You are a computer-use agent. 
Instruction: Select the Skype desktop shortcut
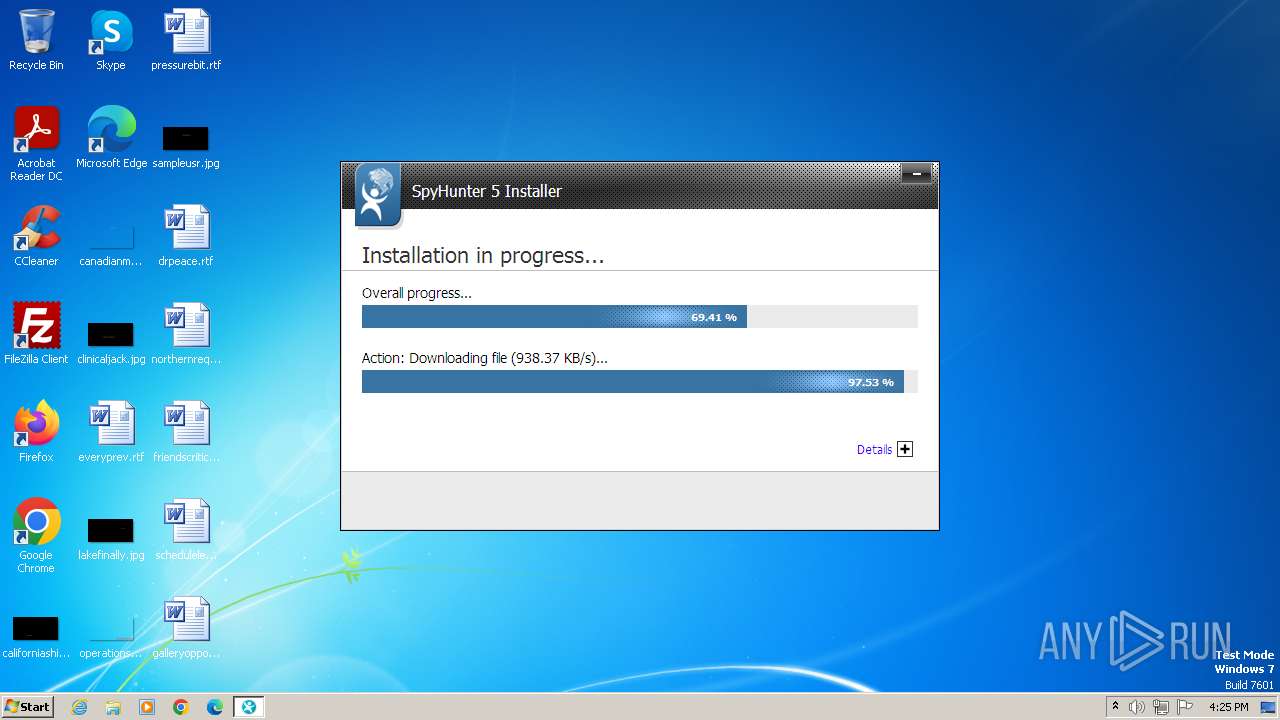click(111, 40)
